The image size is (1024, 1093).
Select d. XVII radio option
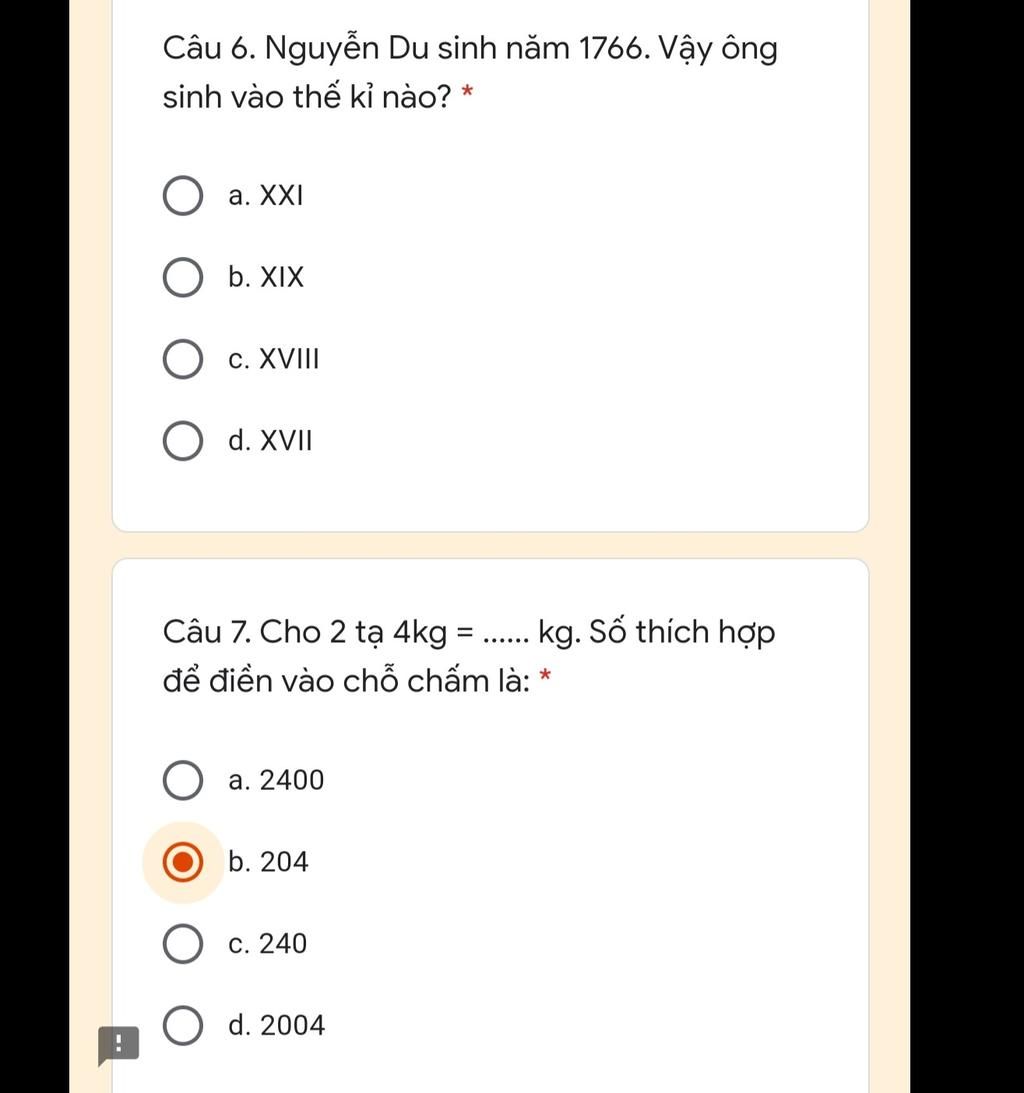(183, 441)
